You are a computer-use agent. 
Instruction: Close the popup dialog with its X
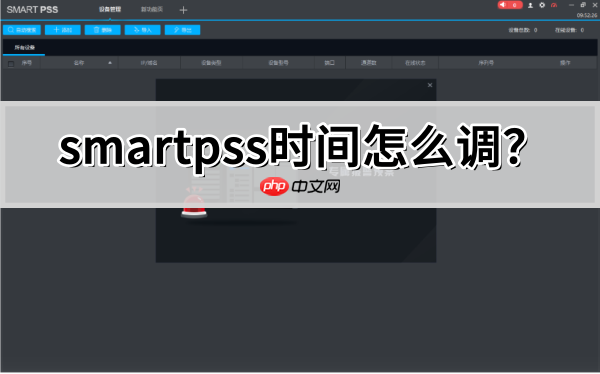430,85
